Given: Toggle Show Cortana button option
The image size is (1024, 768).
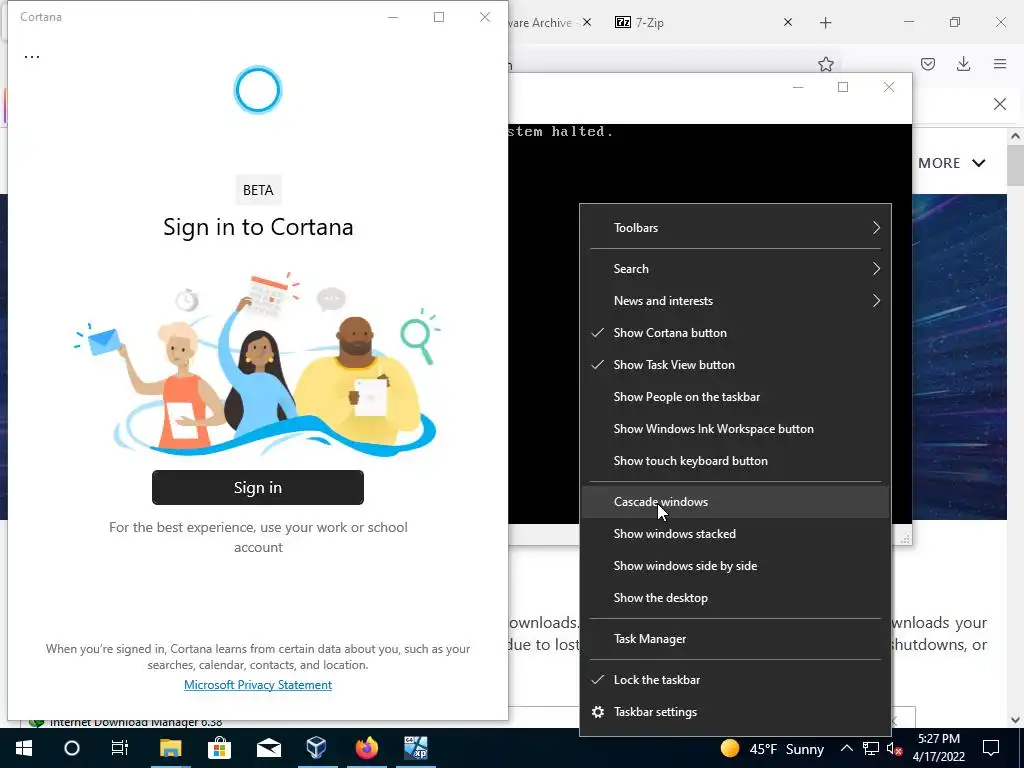Looking at the screenshot, I should (x=735, y=333).
